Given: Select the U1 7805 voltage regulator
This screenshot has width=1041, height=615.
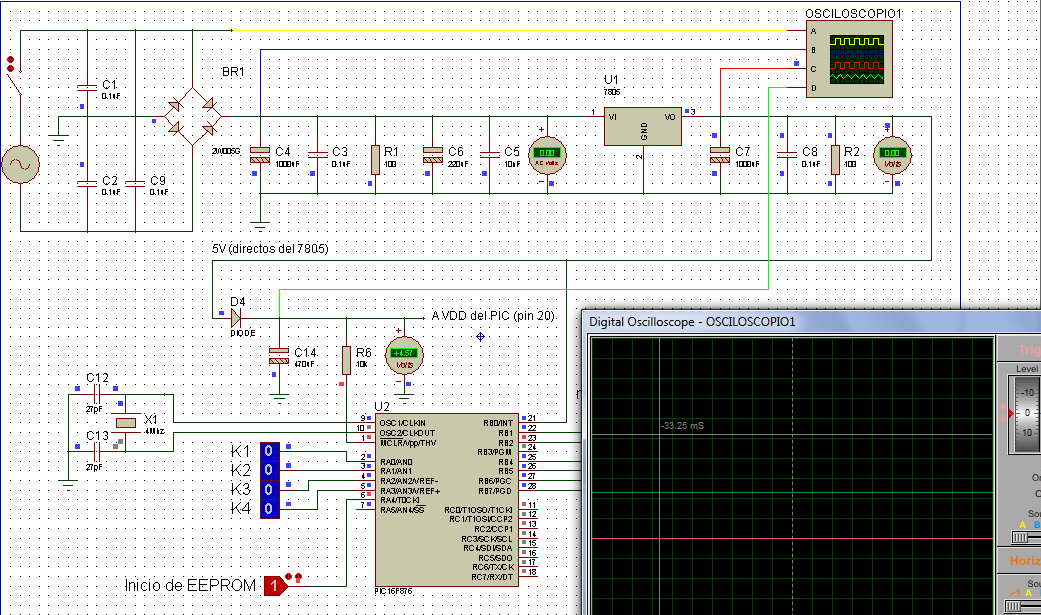Looking at the screenshot, I should click(x=642, y=126).
